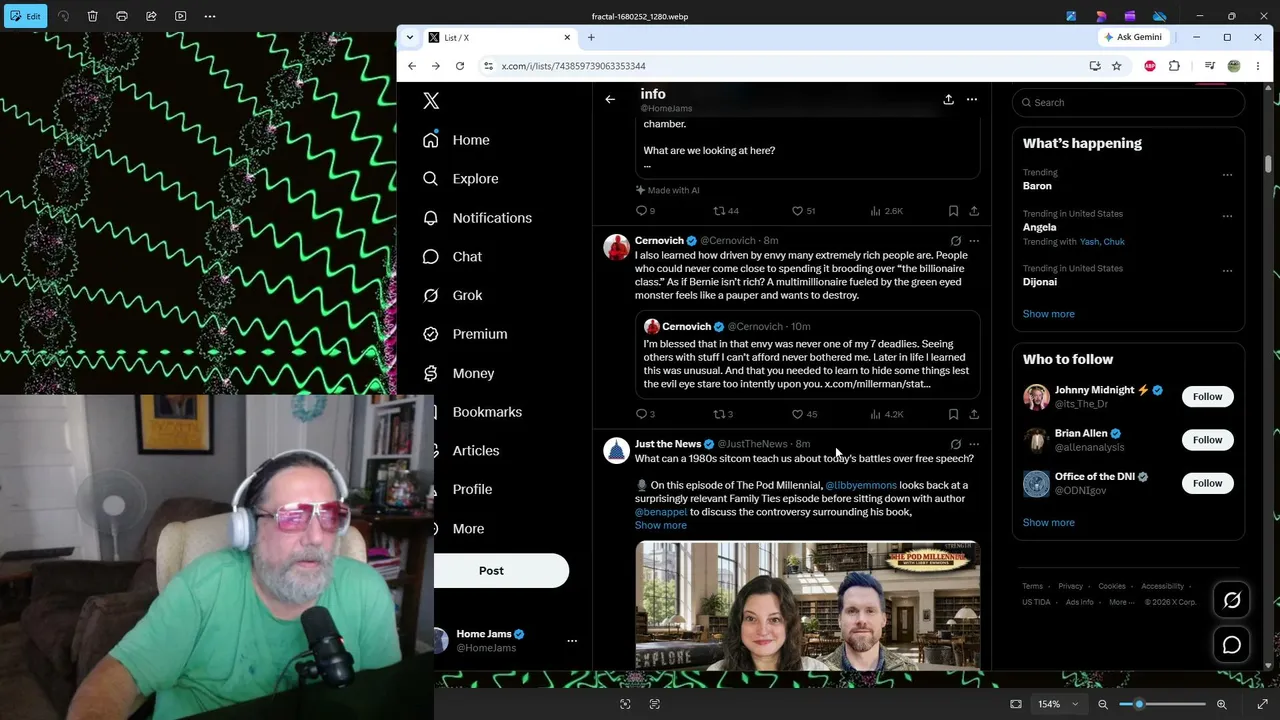The height and width of the screenshot is (720, 1280).
Task: Open info list more options
Action: click(971, 100)
